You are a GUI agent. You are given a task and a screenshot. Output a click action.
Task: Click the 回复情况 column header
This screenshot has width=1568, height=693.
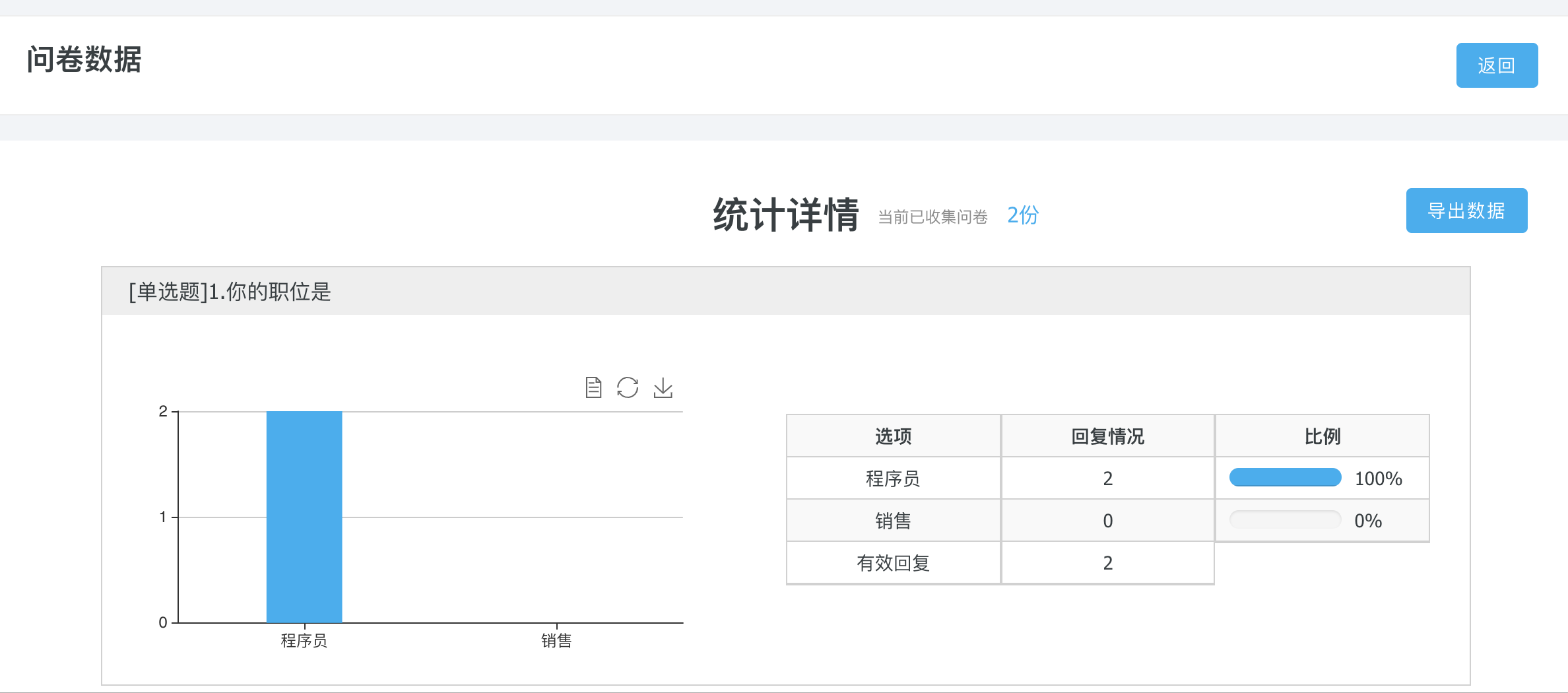1107,436
